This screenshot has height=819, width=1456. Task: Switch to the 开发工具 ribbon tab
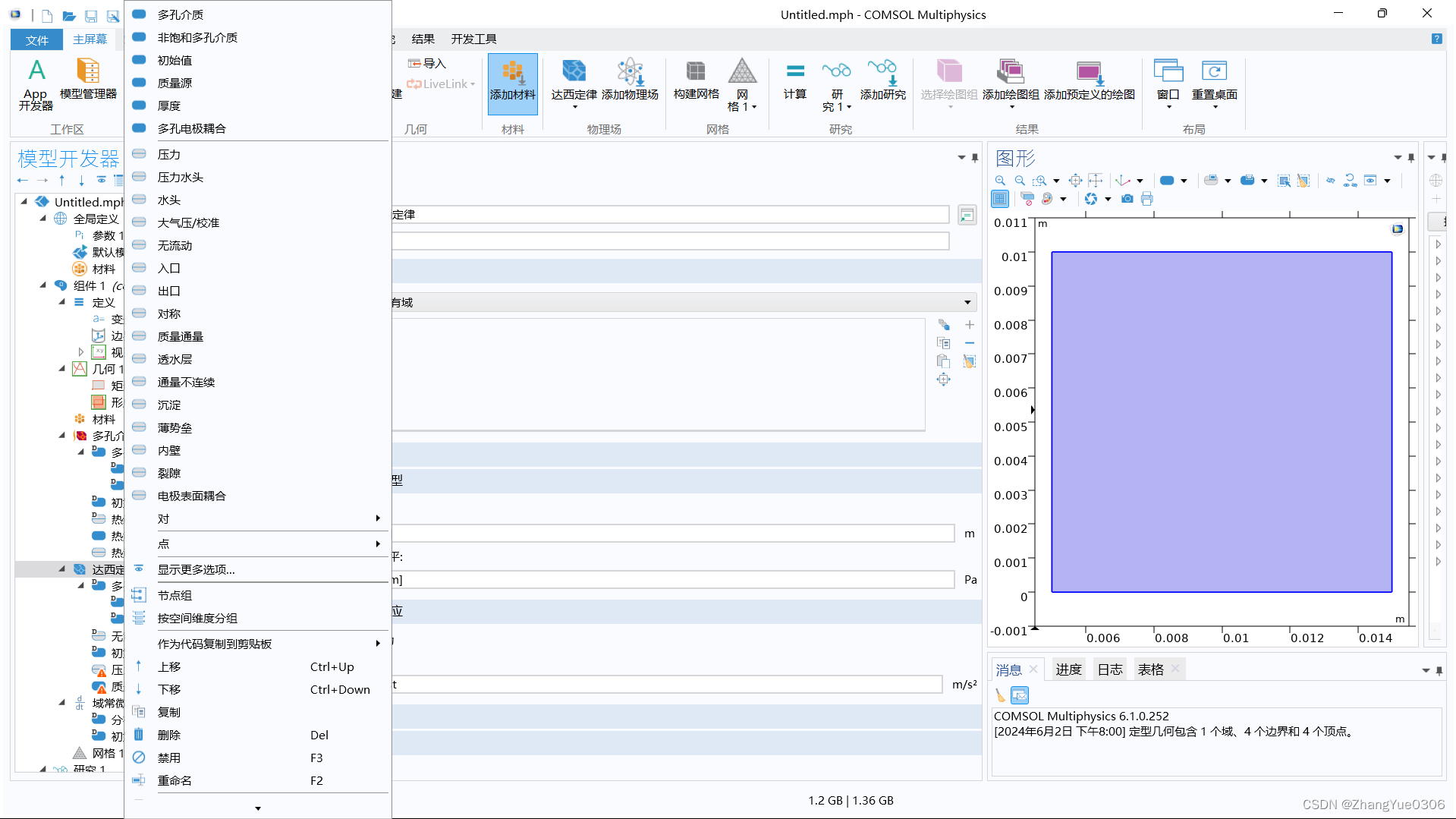pos(473,39)
